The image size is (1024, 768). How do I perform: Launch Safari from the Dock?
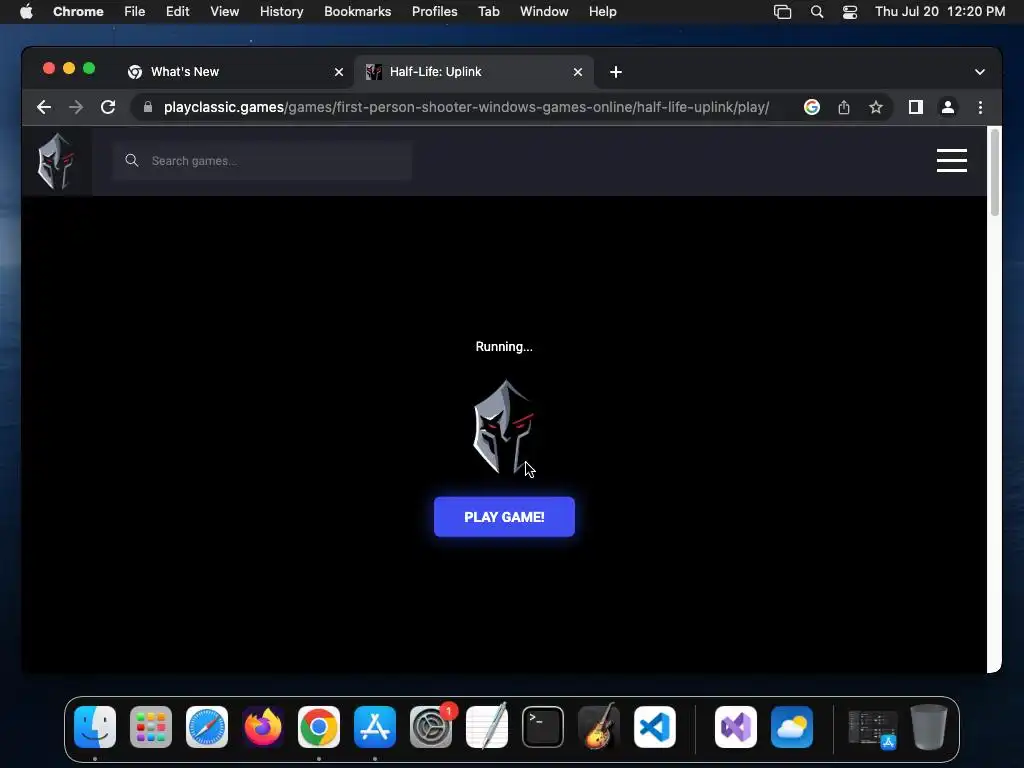pos(207,727)
